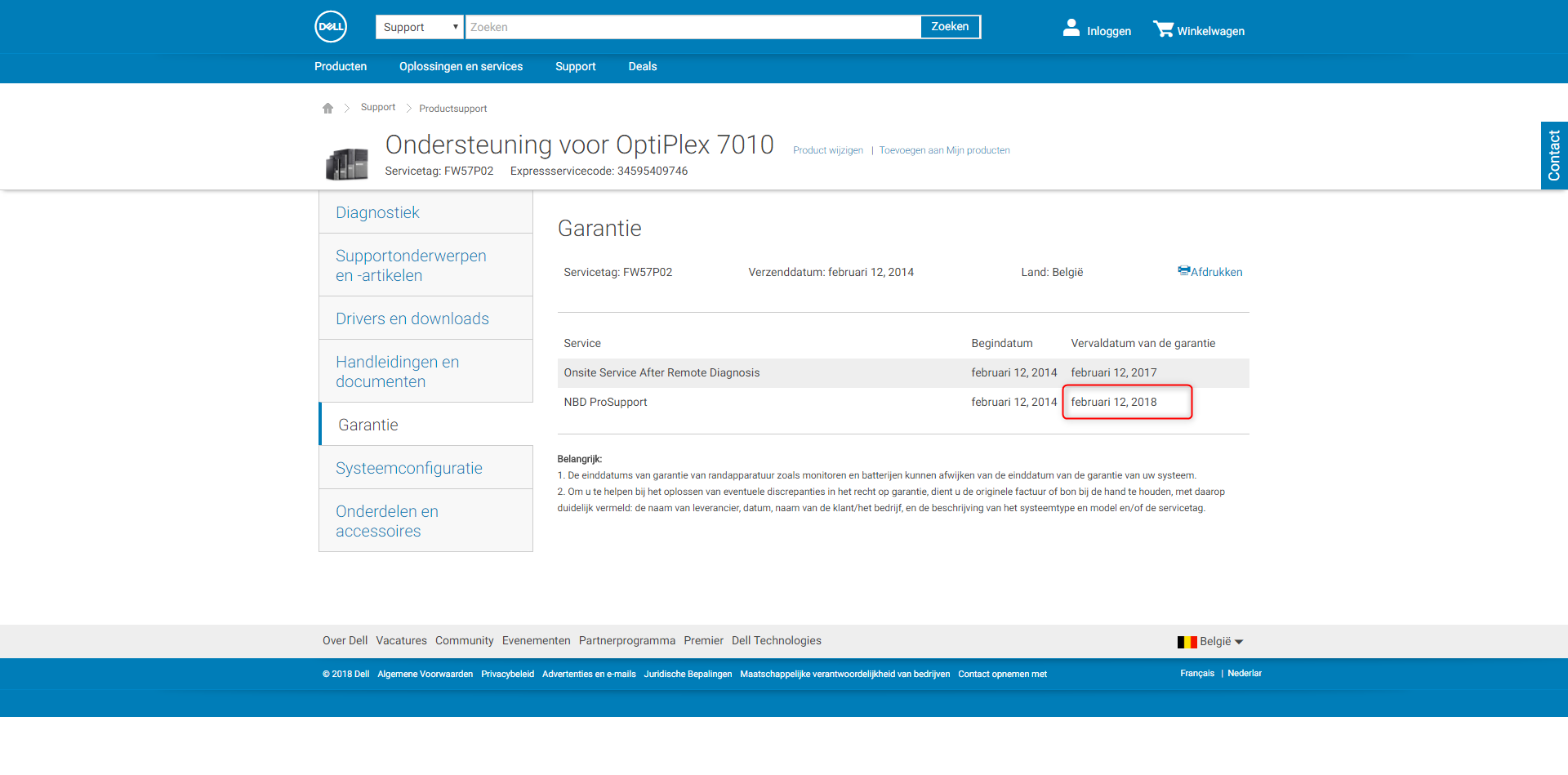Screen dimensions: 1568x775
Task: Click the 'februari 12, 2017' expiry date
Action: (1114, 373)
